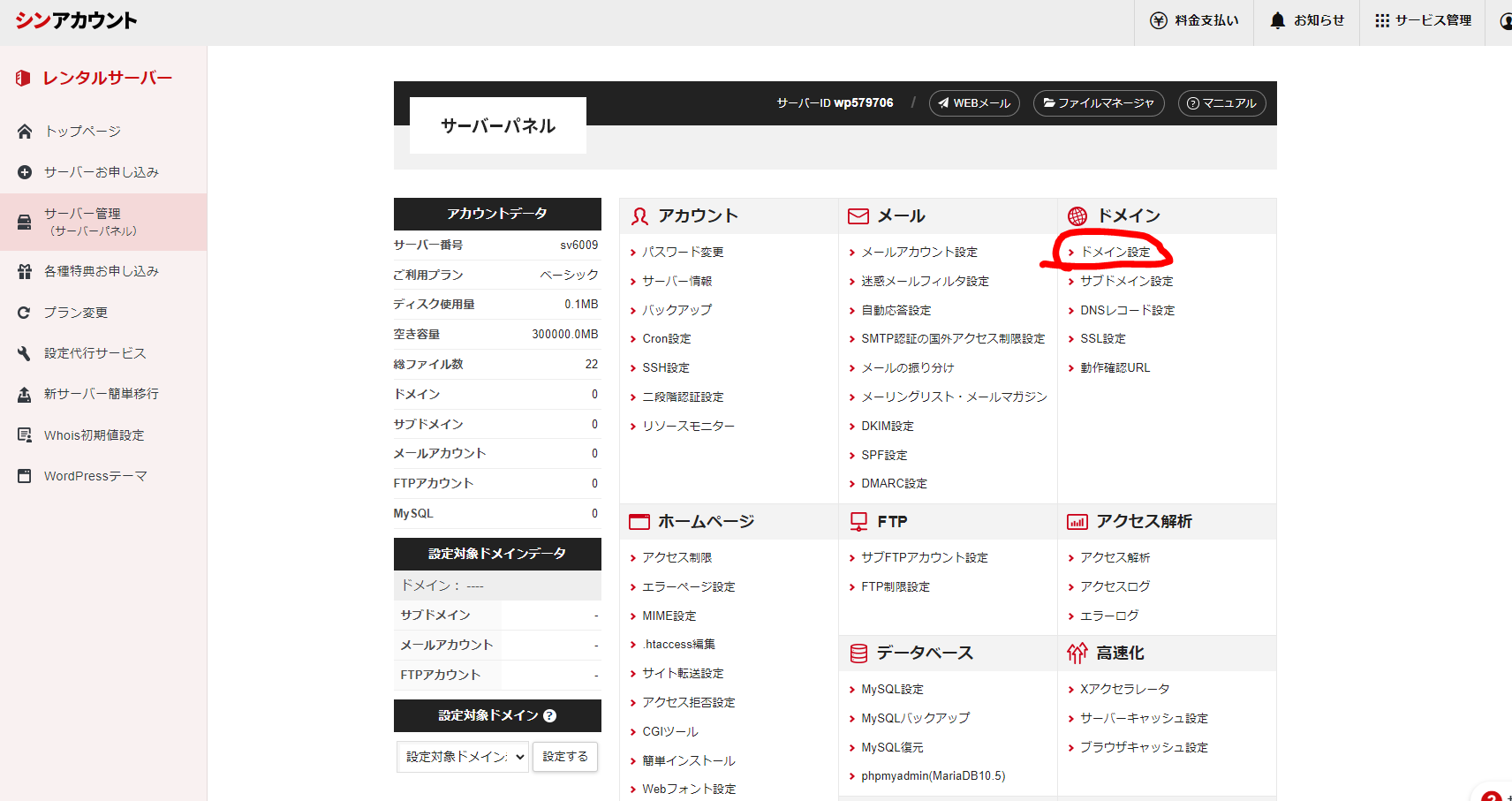Open バックアップ link under アカウント
1512x801 pixels.
(x=677, y=311)
